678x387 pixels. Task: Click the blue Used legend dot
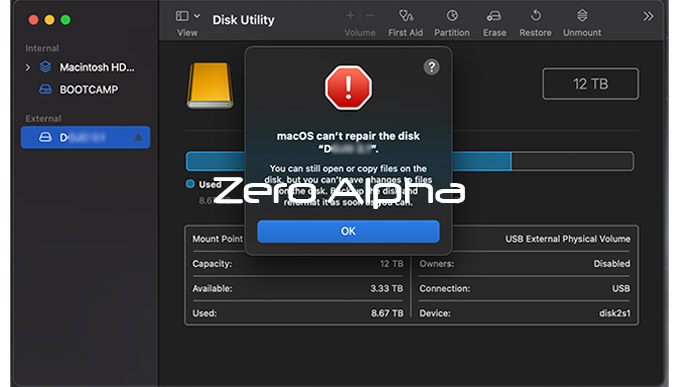[190, 184]
